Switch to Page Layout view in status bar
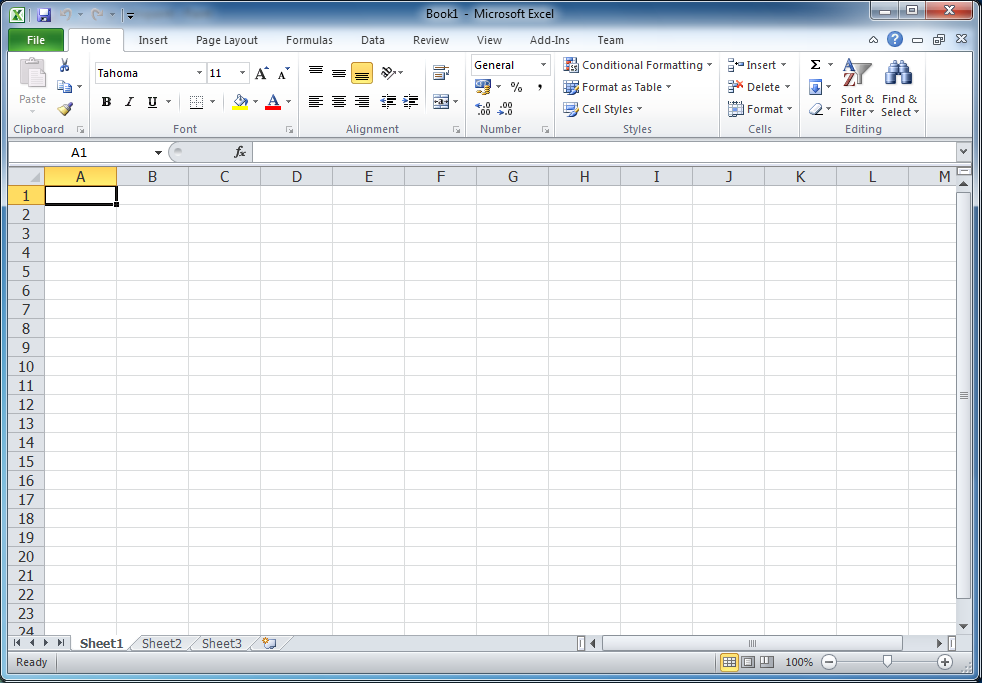Image resolution: width=982 pixels, height=683 pixels. click(x=748, y=662)
